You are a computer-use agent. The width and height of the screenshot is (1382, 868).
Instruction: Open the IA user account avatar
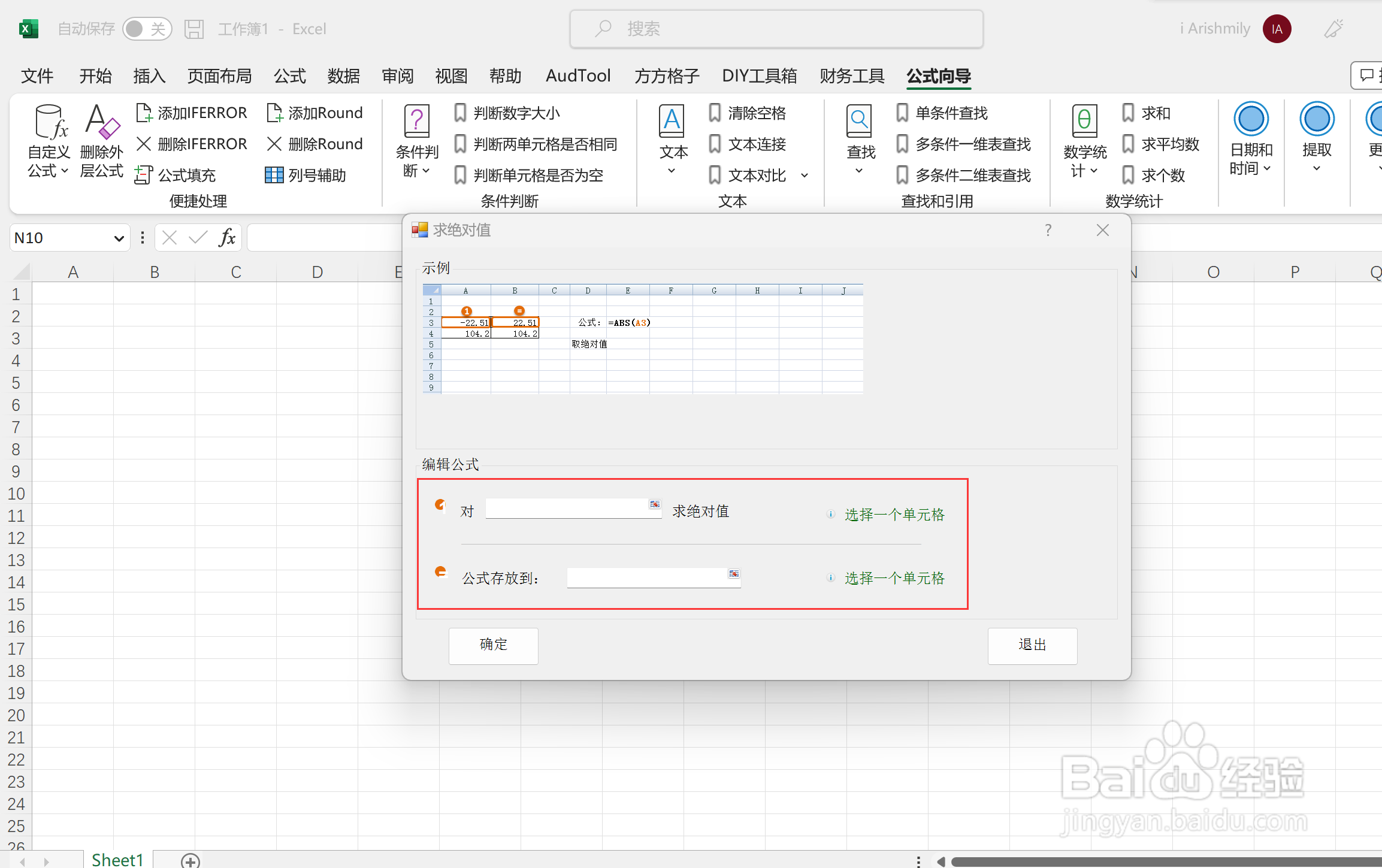[1277, 29]
